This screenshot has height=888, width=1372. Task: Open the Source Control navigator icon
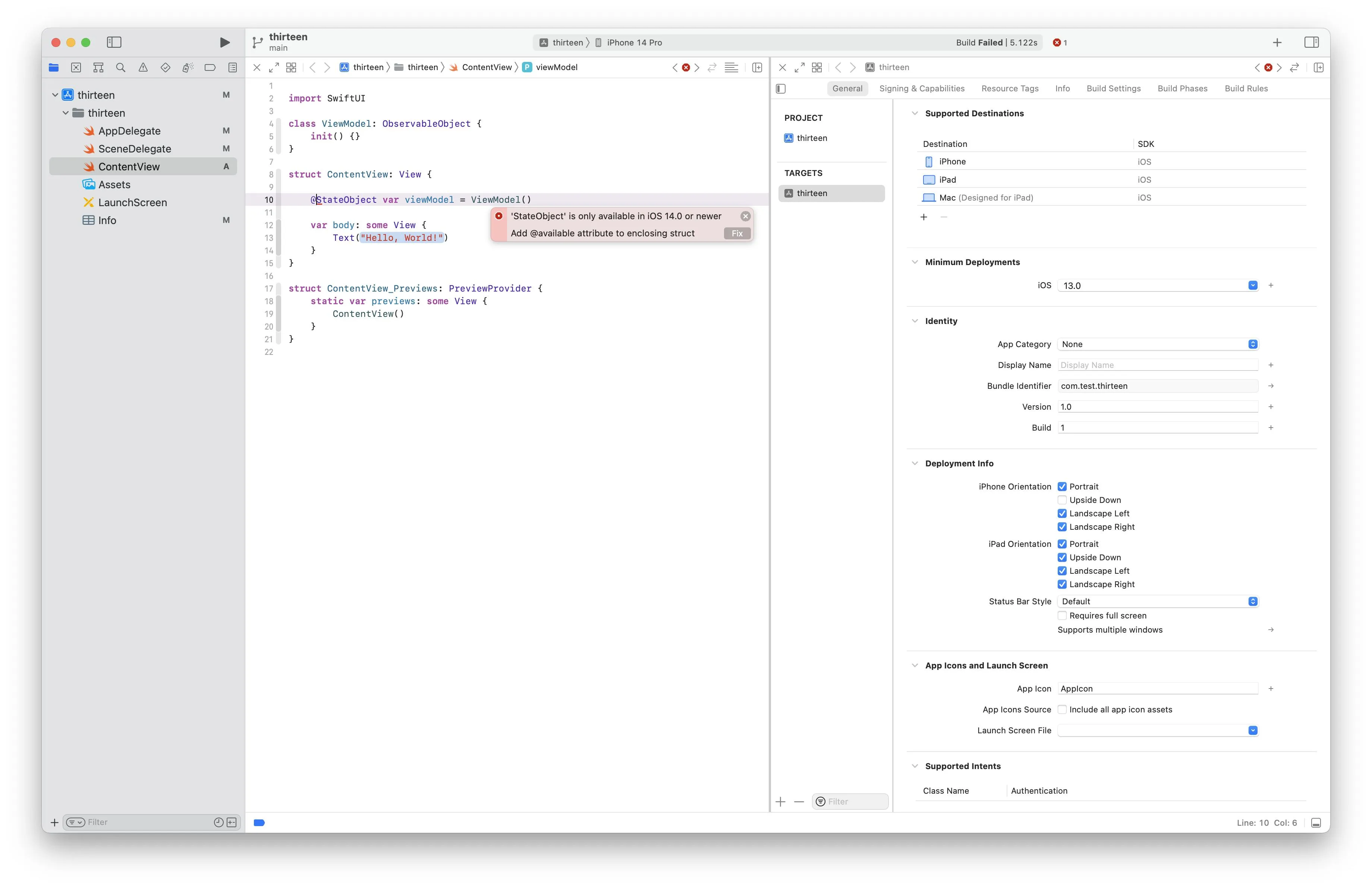(76, 67)
